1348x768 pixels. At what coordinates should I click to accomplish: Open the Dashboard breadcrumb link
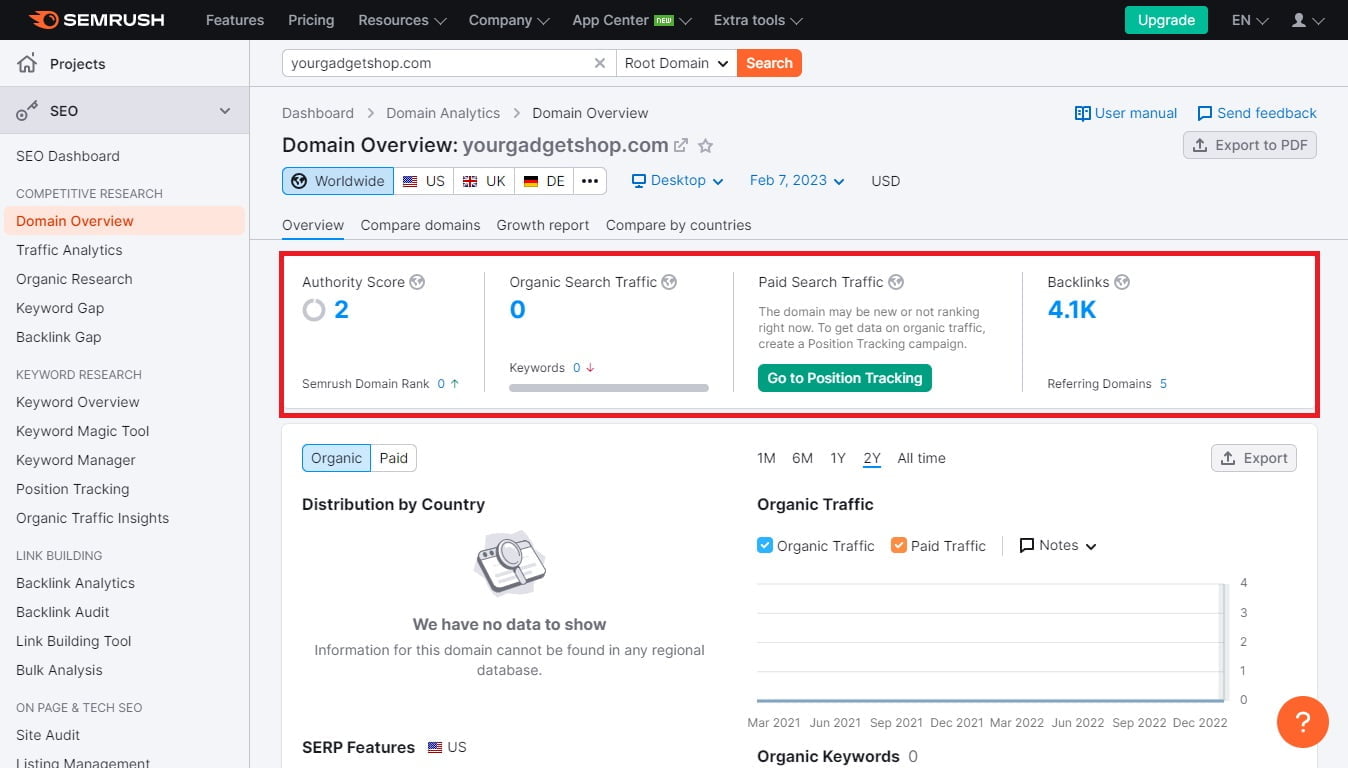(x=318, y=113)
